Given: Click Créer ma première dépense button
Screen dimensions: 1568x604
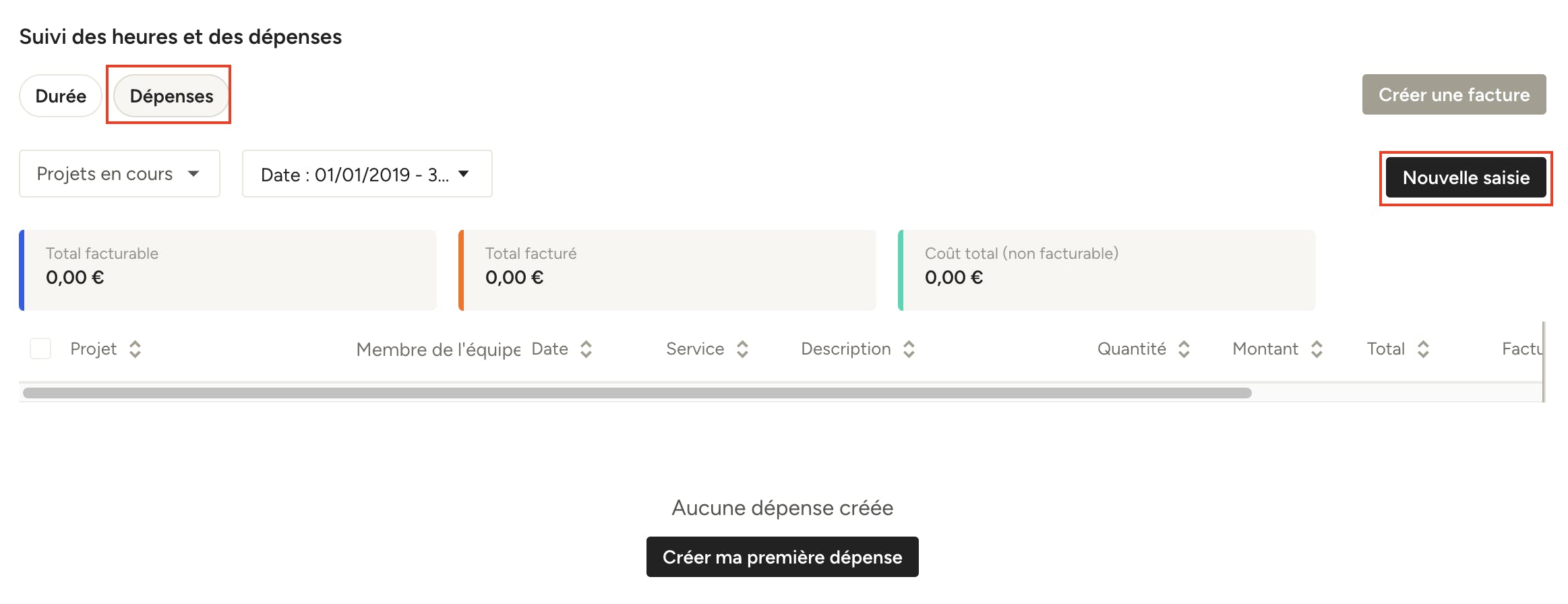Looking at the screenshot, I should tap(782, 557).
